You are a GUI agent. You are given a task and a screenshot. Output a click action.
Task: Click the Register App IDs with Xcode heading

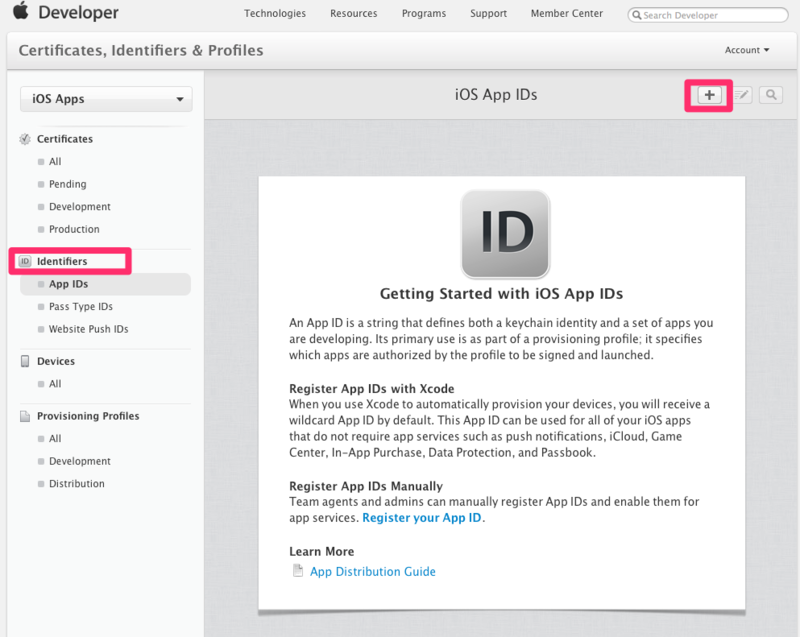371,389
